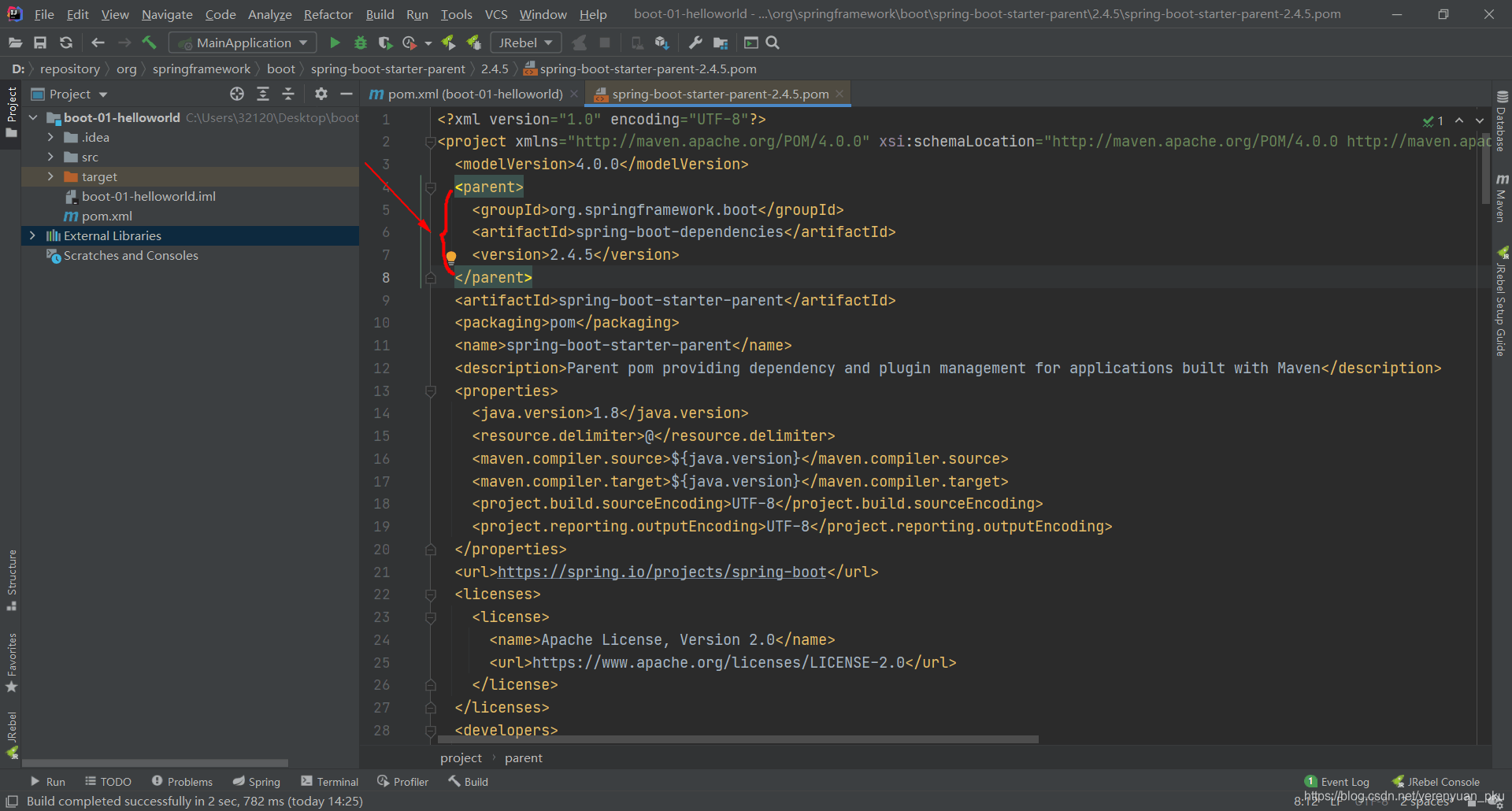Run with coverage shield icon
Viewport: 1512px width, 811px height.
click(x=385, y=43)
